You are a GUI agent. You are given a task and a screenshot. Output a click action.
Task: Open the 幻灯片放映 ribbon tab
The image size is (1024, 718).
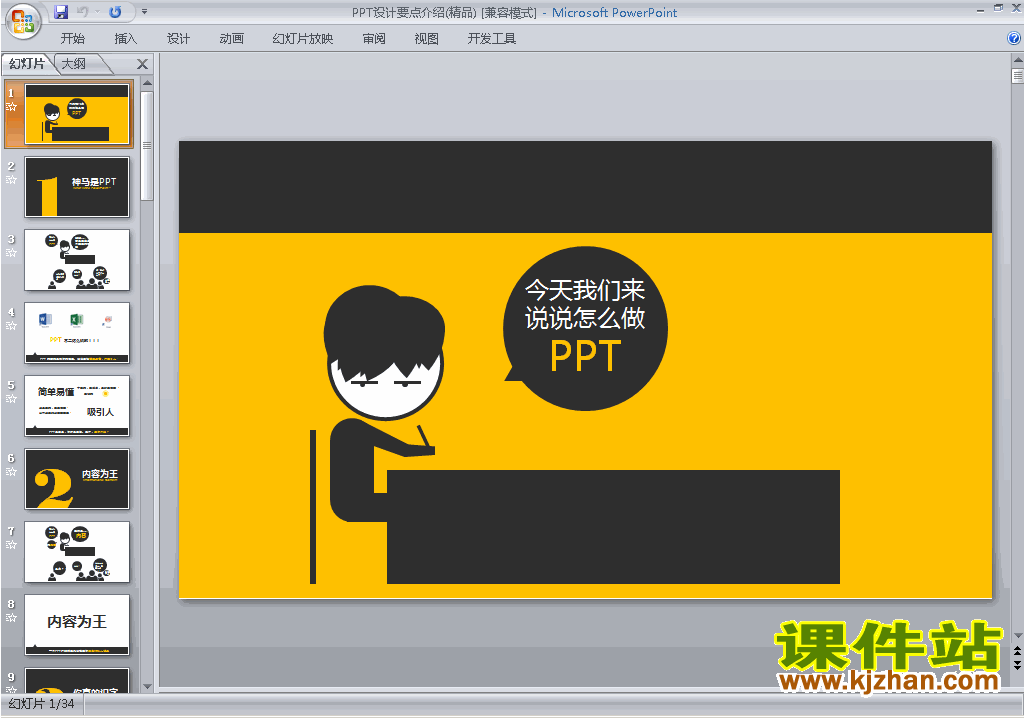point(303,39)
